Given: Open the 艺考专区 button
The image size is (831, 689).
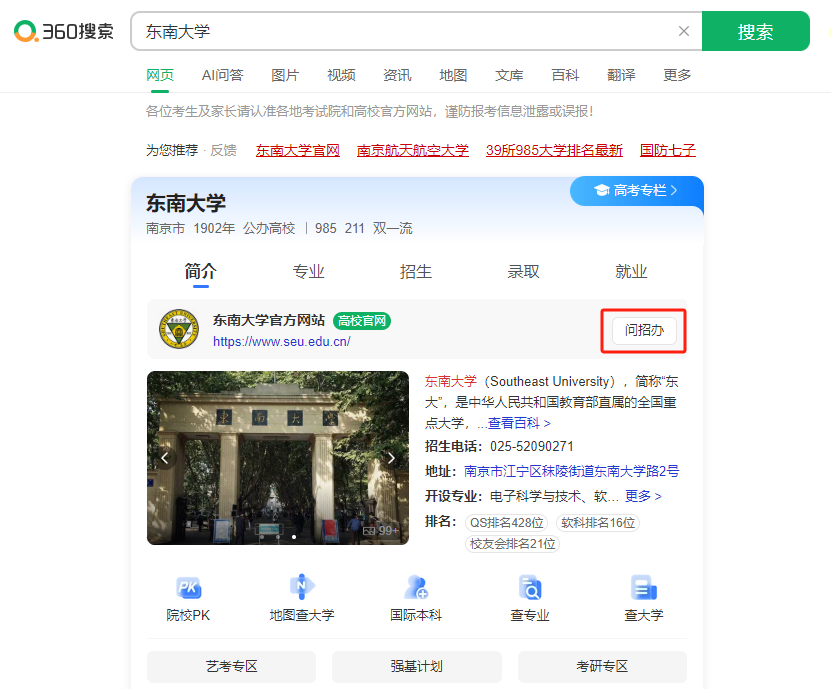Looking at the screenshot, I should tap(232, 666).
